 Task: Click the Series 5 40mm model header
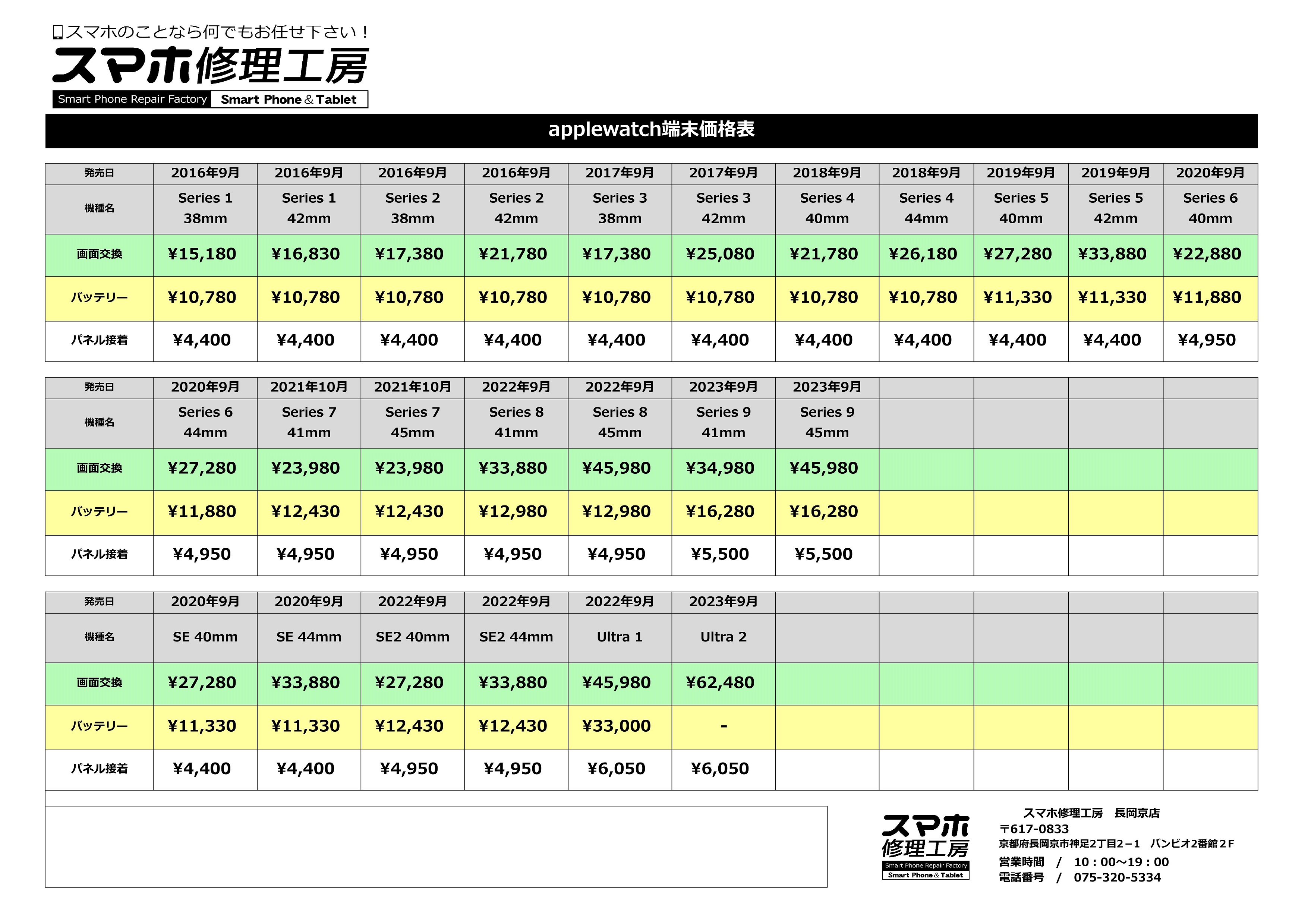[x=1021, y=208]
